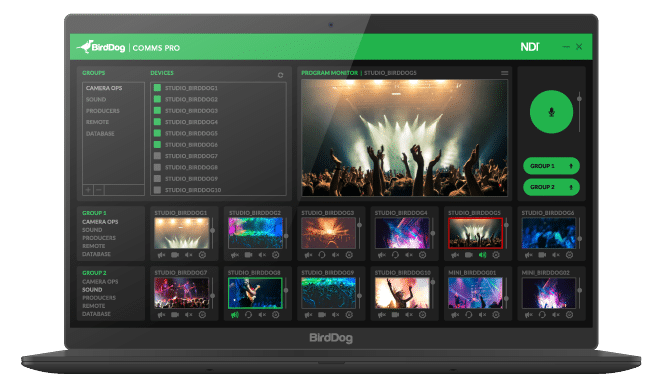Screen dimensions: 663x388
Task: Click the large green microphone talk button
Action: point(551,112)
